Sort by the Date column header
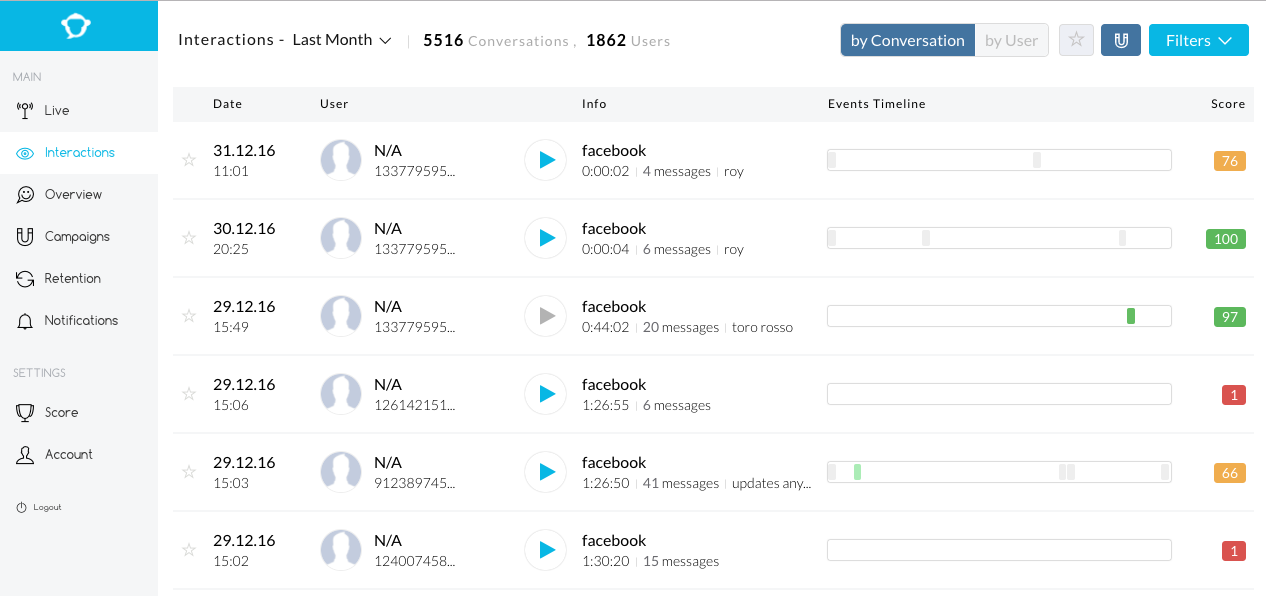The height and width of the screenshot is (596, 1266). (x=227, y=104)
